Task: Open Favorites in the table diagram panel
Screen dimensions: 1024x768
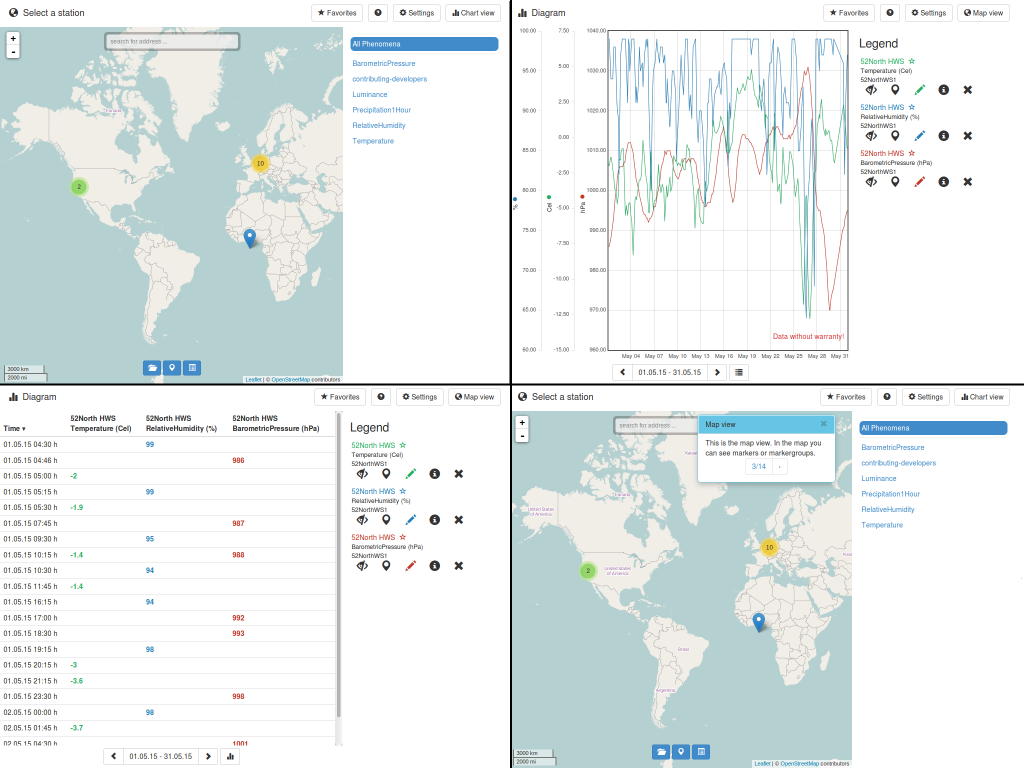Action: (x=340, y=397)
